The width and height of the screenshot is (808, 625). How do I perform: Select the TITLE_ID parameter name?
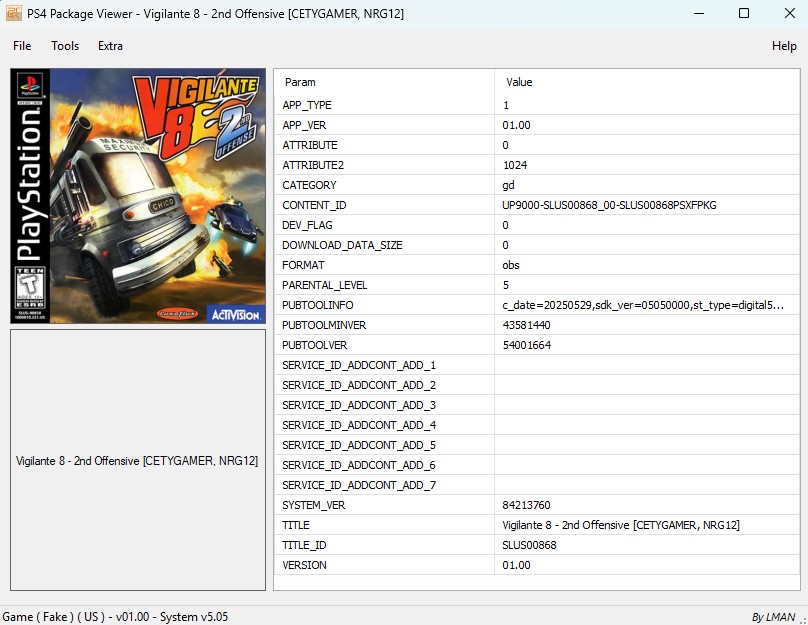point(304,546)
